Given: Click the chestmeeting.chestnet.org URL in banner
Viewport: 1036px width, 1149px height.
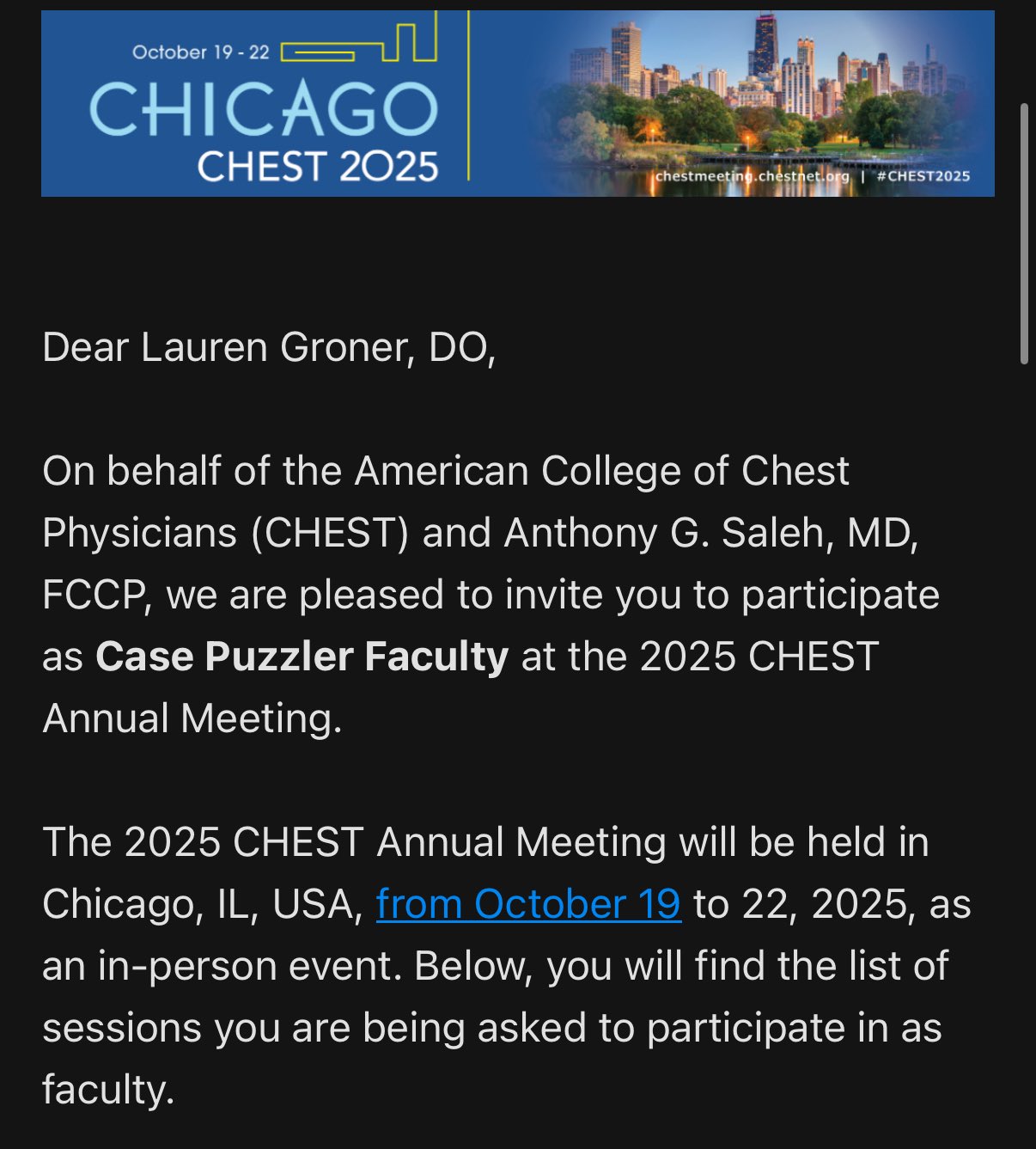Looking at the screenshot, I should coord(753,176).
